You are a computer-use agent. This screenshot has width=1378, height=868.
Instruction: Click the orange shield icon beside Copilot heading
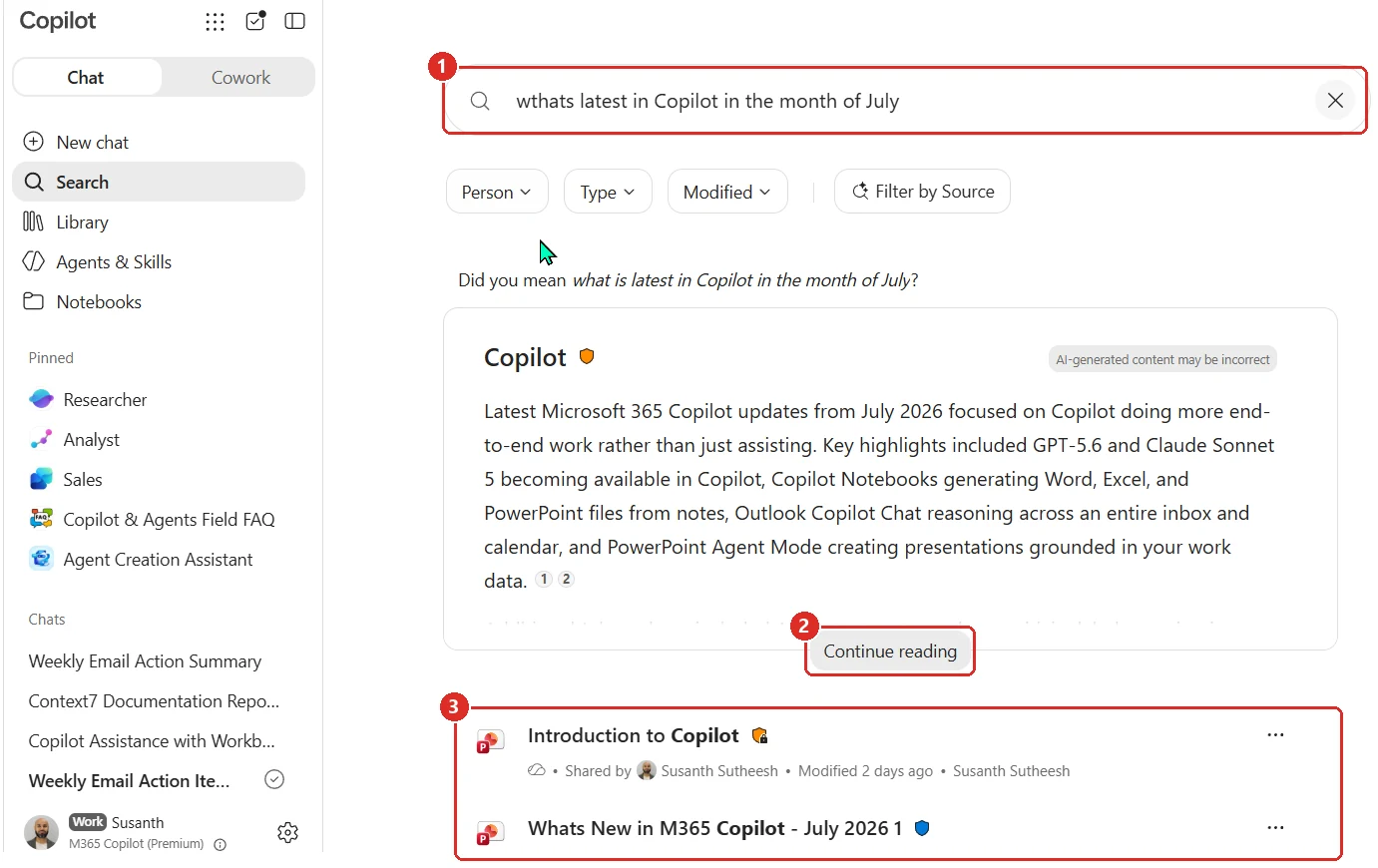tap(587, 356)
